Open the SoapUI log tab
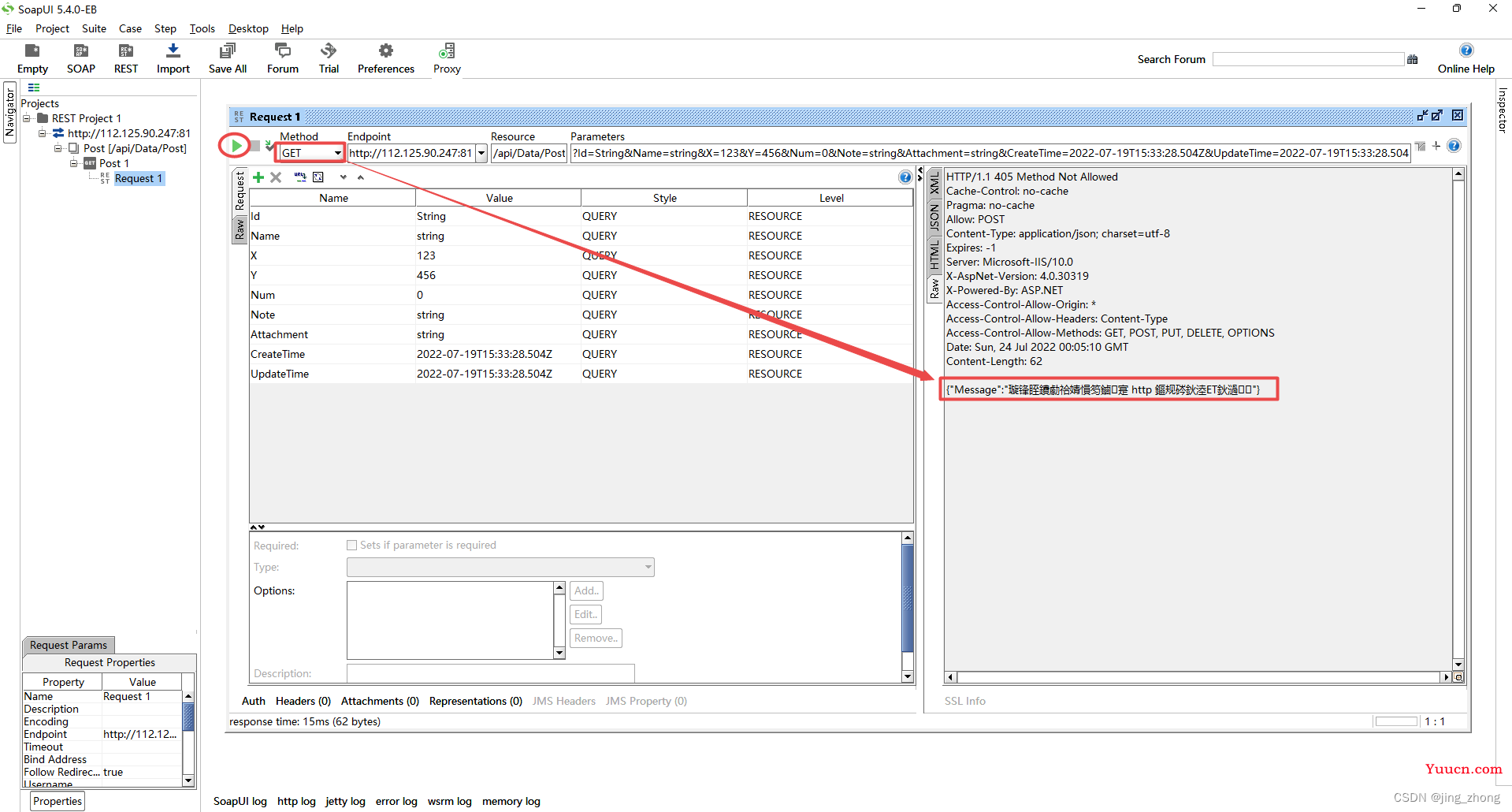 (x=240, y=801)
